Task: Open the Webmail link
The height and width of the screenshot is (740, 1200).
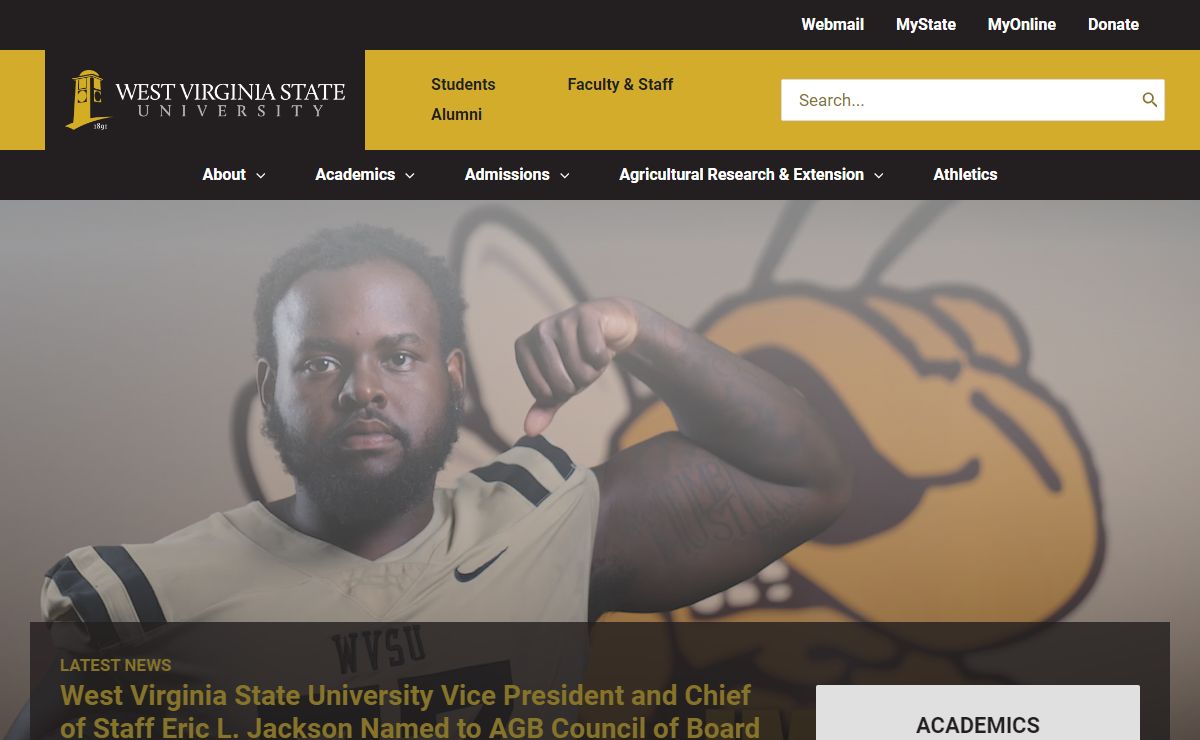Action: click(x=832, y=24)
